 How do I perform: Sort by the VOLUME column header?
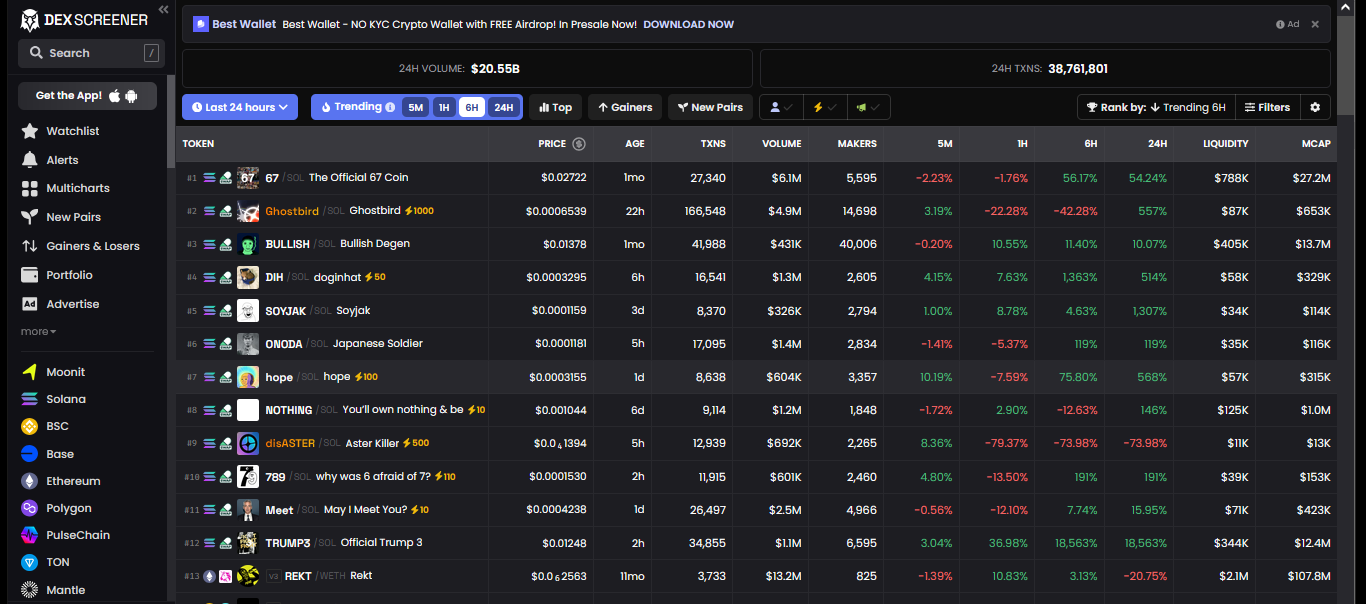tap(781, 144)
